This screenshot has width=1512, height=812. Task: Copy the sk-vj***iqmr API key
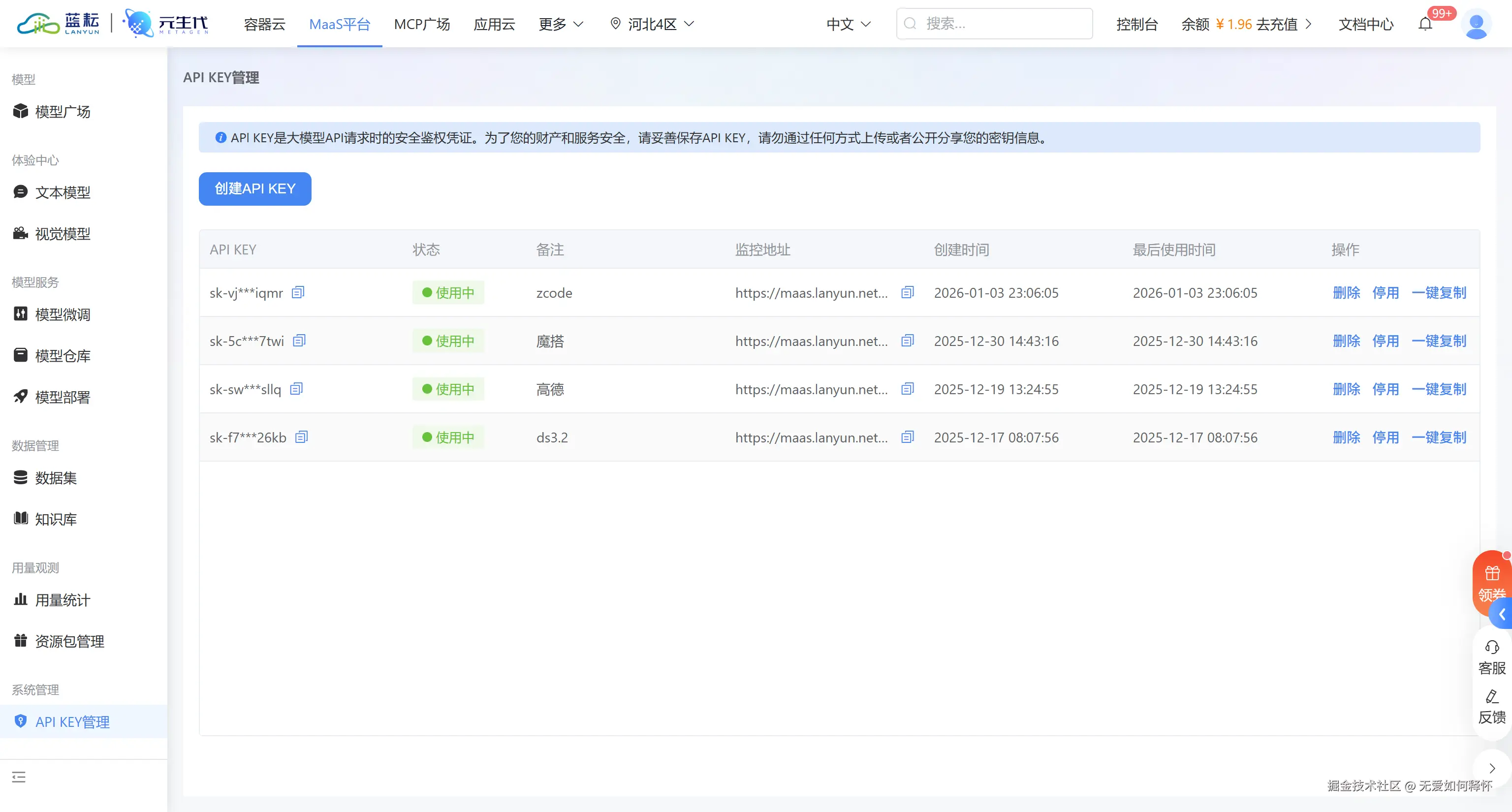(298, 292)
